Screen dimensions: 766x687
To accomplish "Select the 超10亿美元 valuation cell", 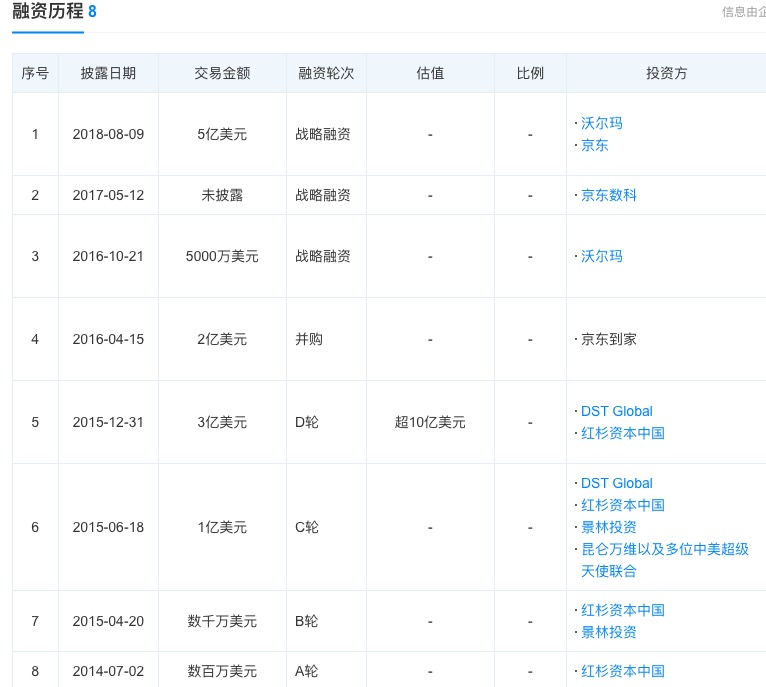I will pos(430,422).
